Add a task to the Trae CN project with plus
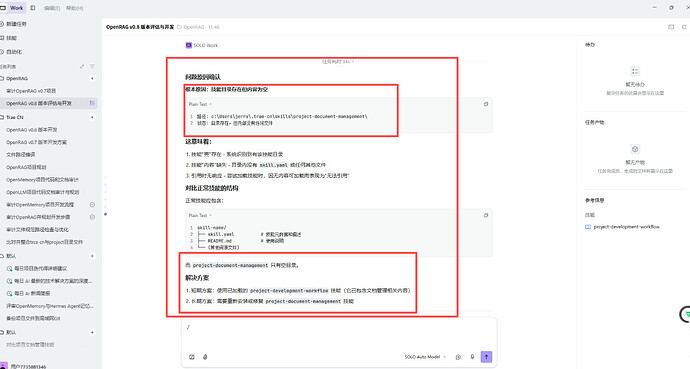This screenshot has width=690, height=369. [92, 117]
